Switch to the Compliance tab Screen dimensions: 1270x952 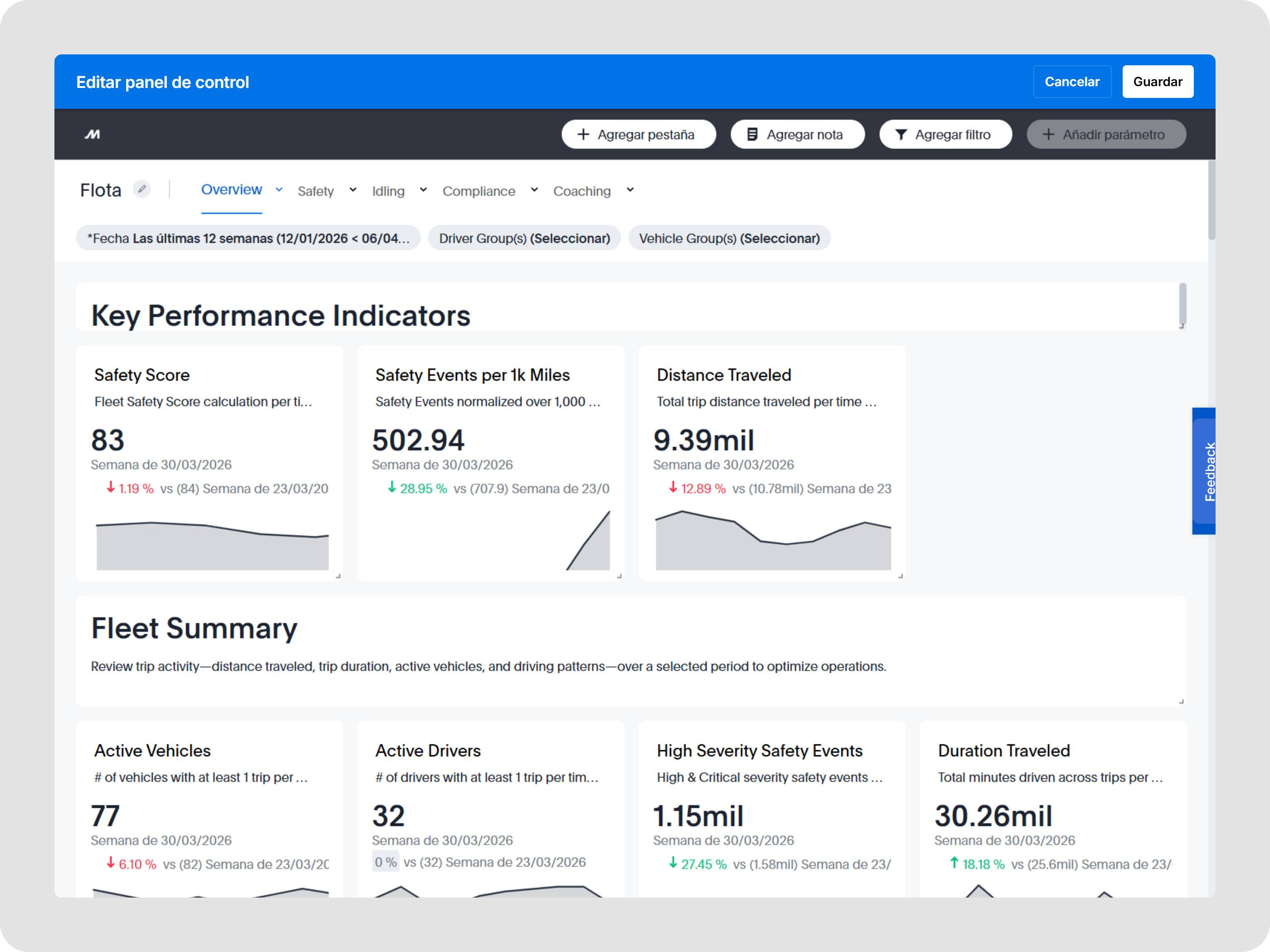coord(478,191)
